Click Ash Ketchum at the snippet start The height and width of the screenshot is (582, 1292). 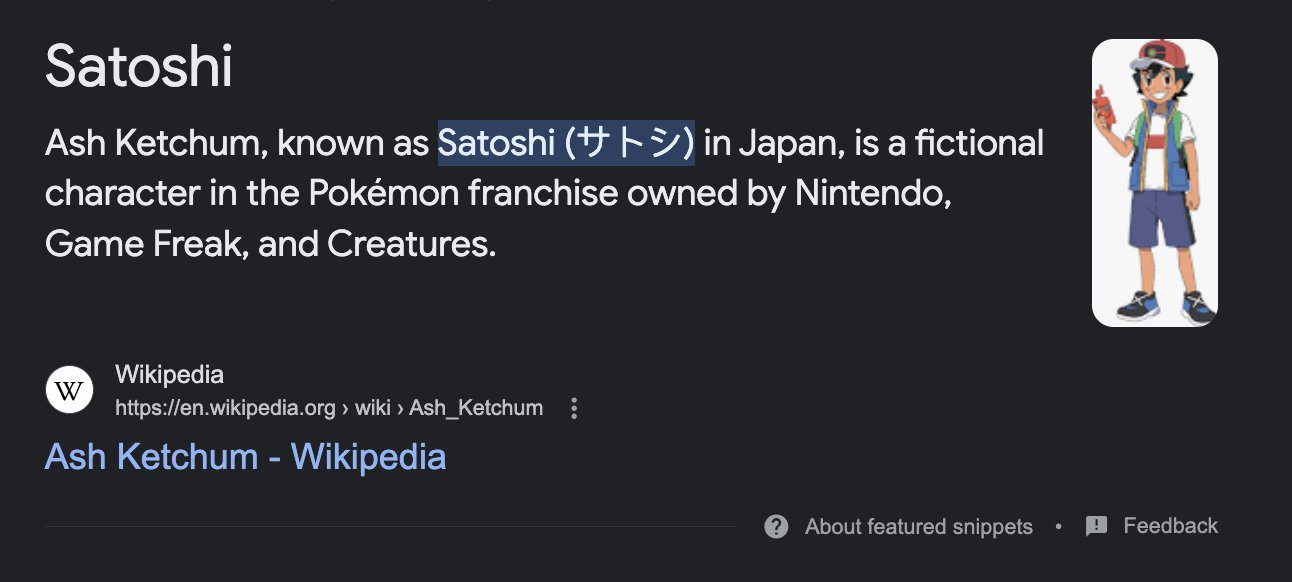click(154, 144)
